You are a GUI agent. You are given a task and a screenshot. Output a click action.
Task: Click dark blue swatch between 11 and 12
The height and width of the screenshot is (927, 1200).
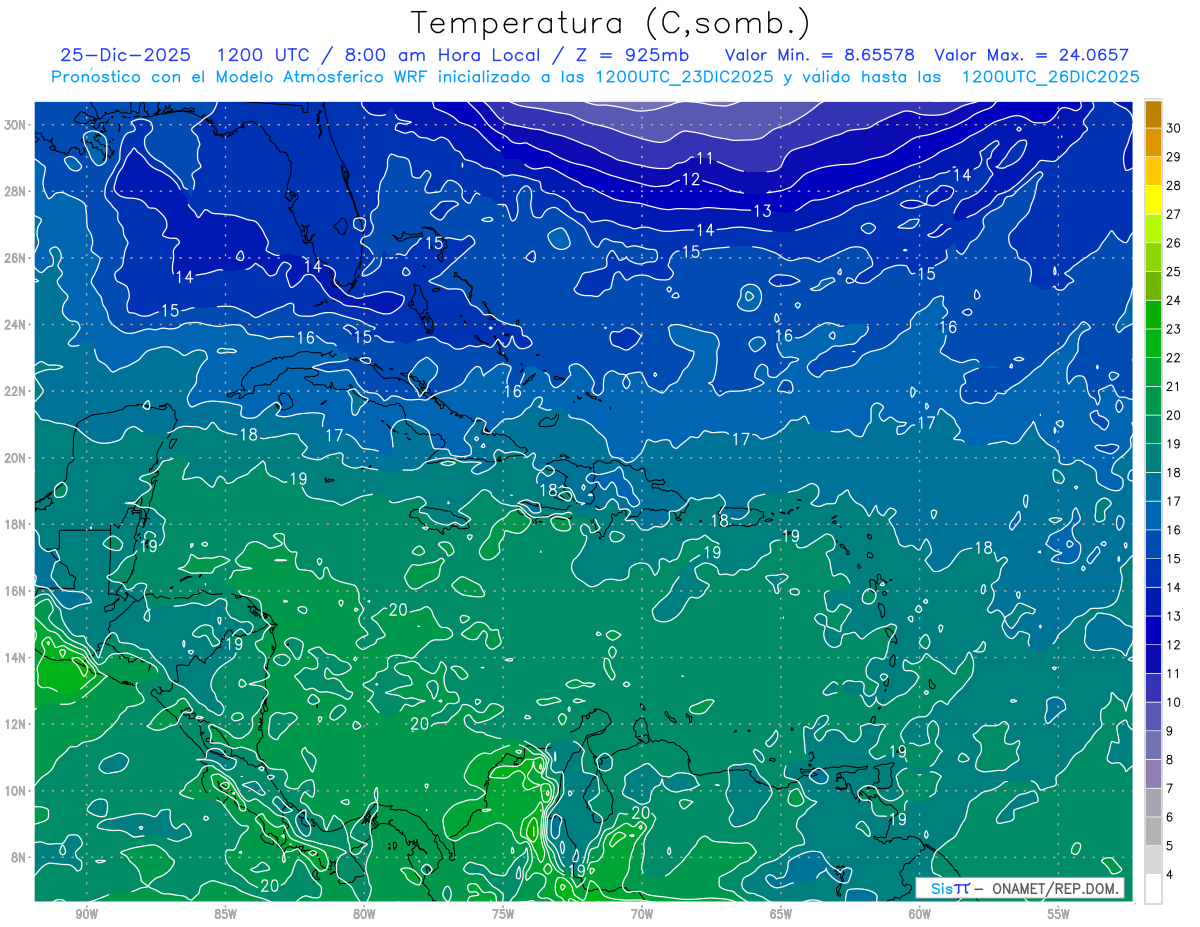click(x=1153, y=659)
